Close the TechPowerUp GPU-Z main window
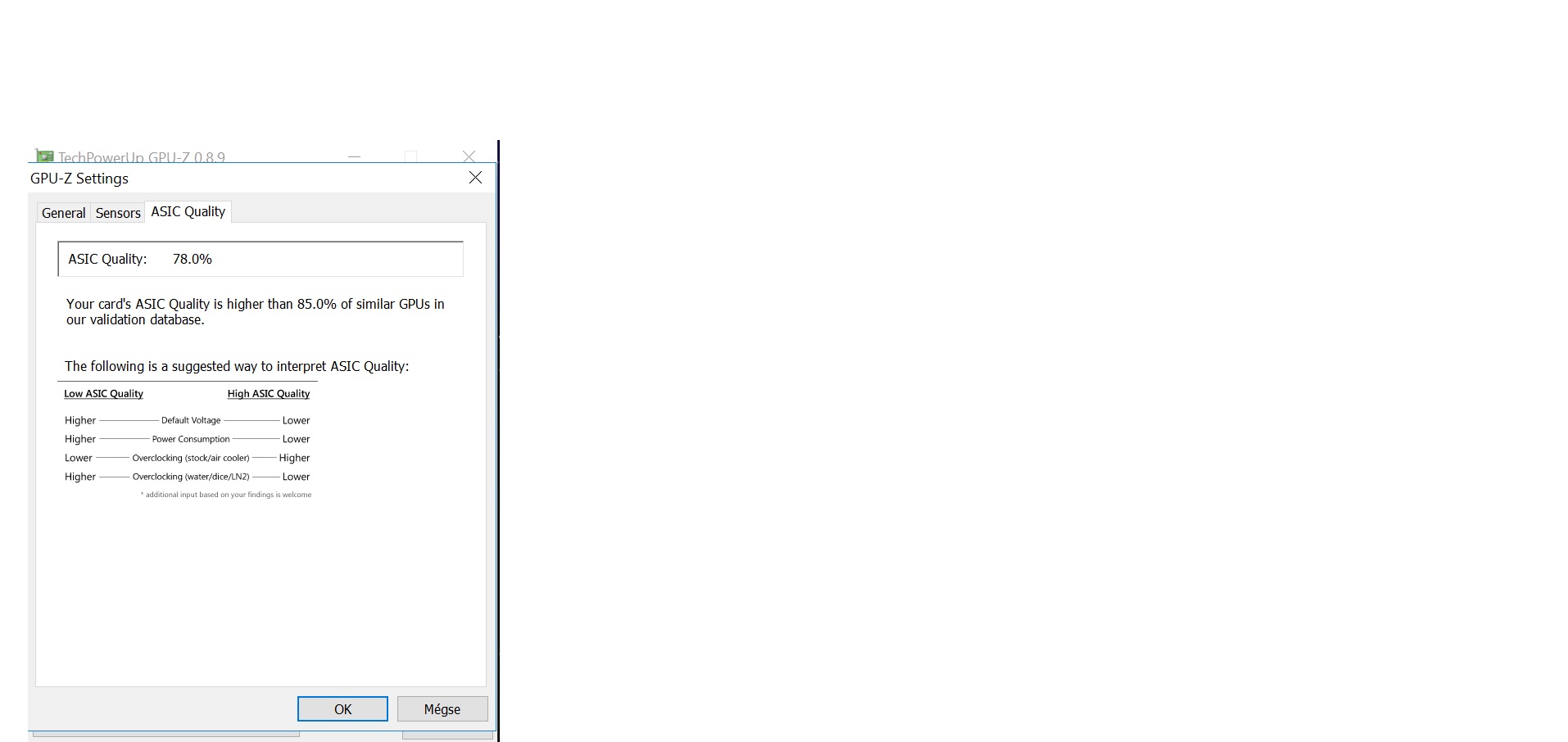 [x=469, y=156]
